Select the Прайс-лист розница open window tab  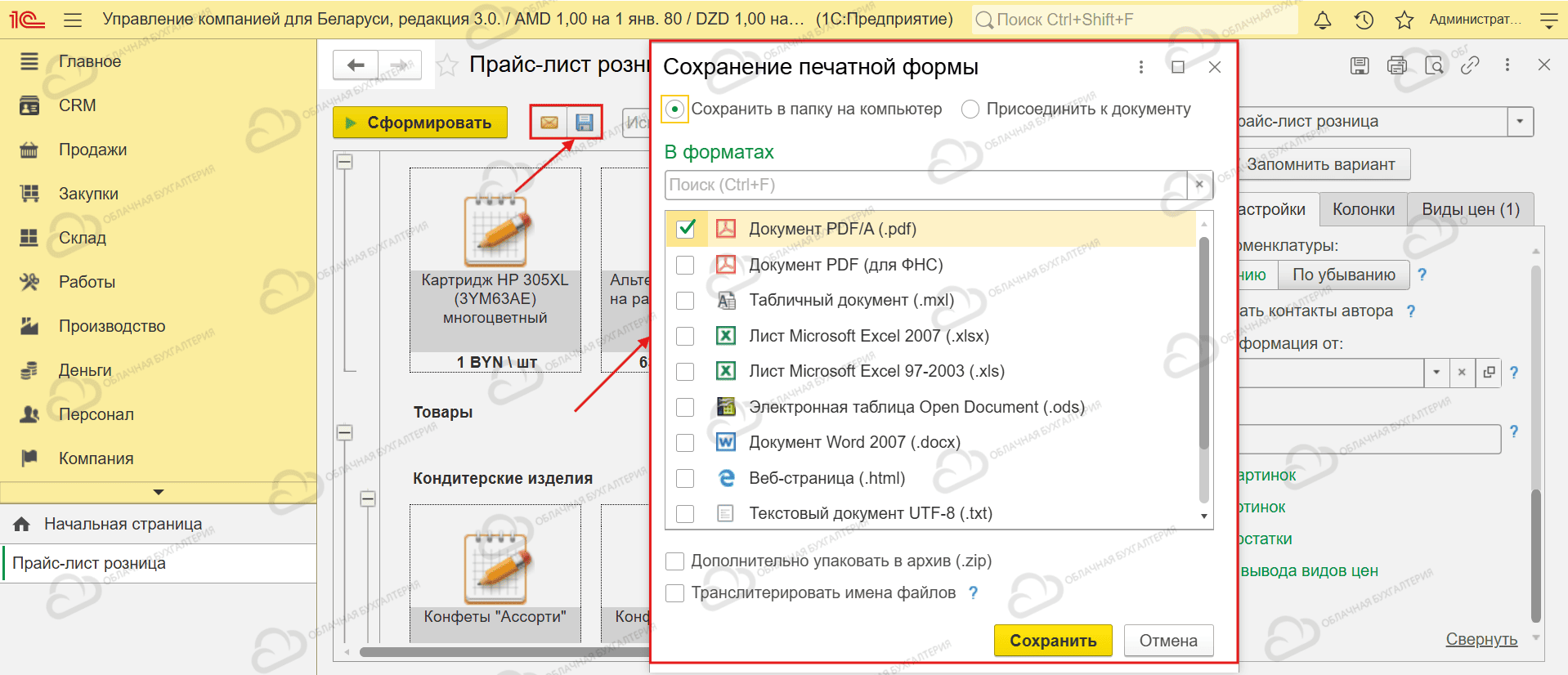[89, 563]
